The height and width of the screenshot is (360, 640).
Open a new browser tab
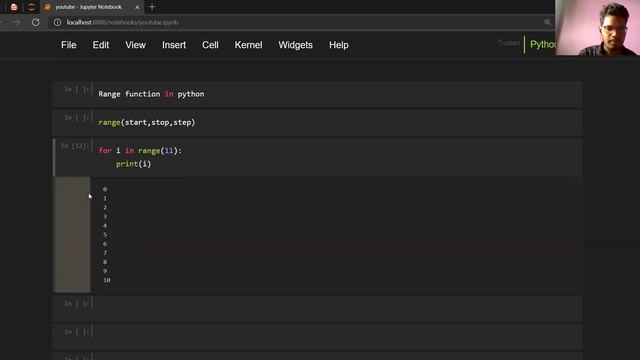click(x=152, y=7)
